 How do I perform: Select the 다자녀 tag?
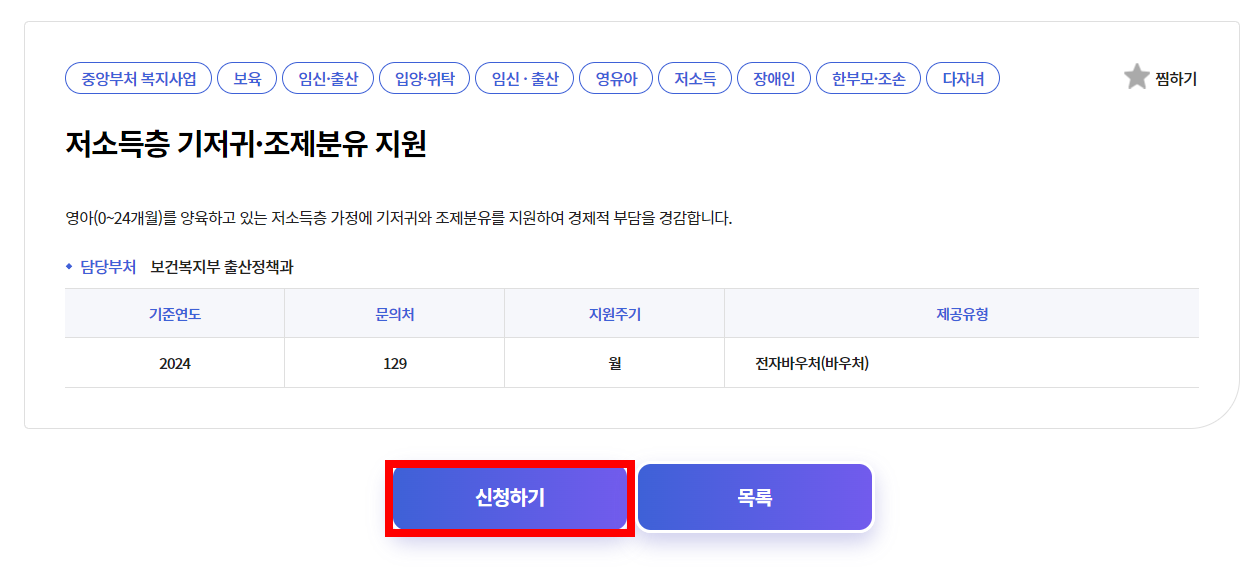(963, 79)
